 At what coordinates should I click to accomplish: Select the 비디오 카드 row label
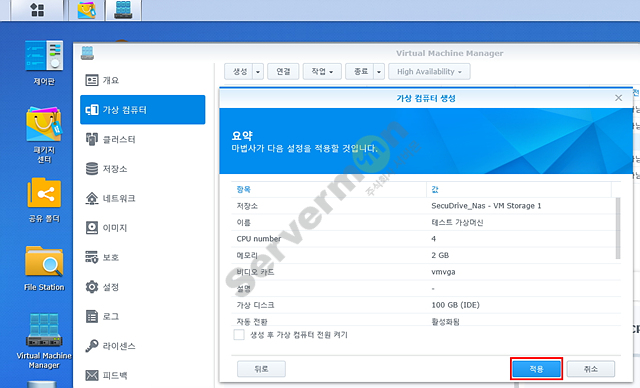pos(255,272)
